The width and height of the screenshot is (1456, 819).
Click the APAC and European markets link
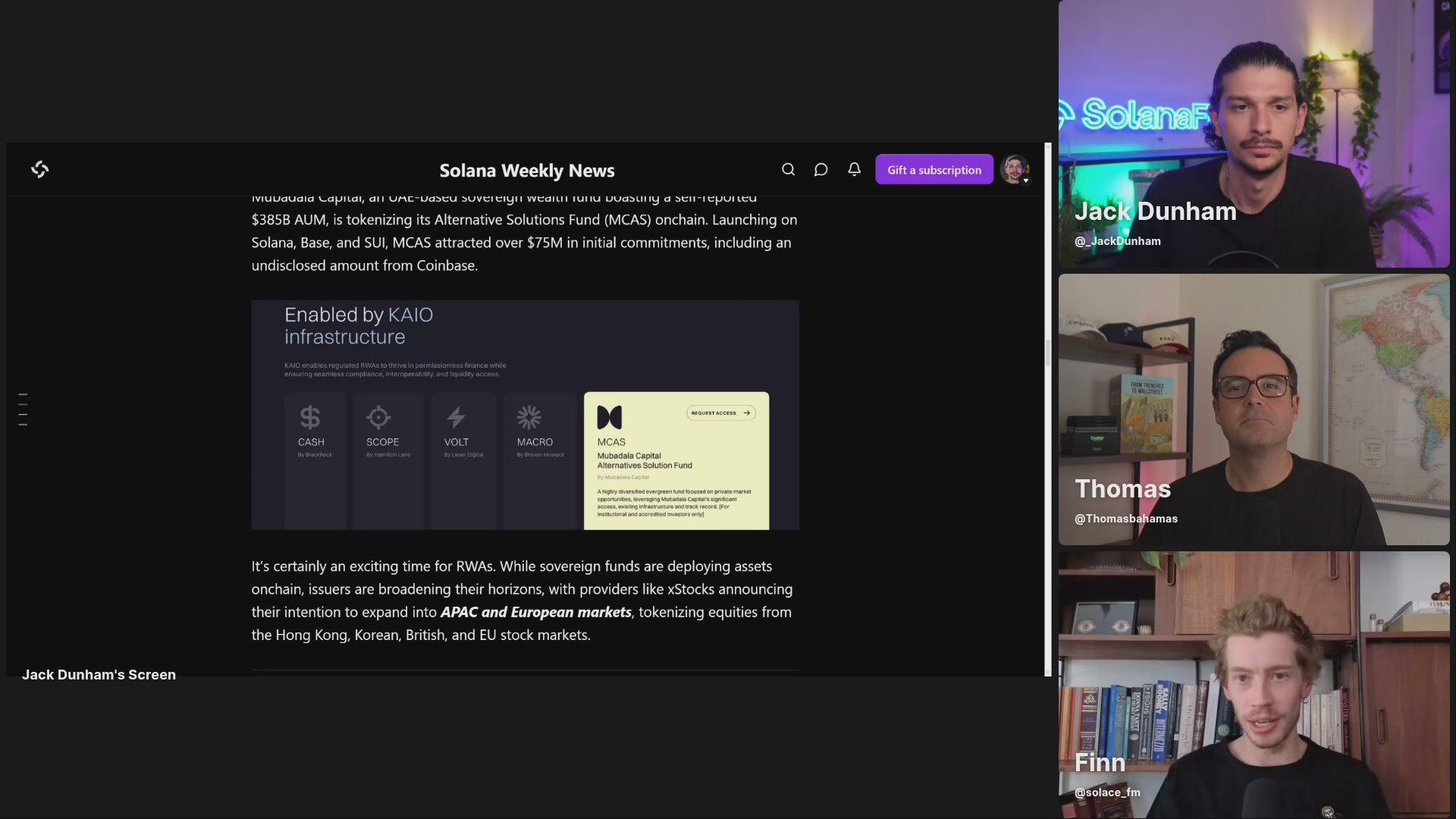[x=536, y=612]
